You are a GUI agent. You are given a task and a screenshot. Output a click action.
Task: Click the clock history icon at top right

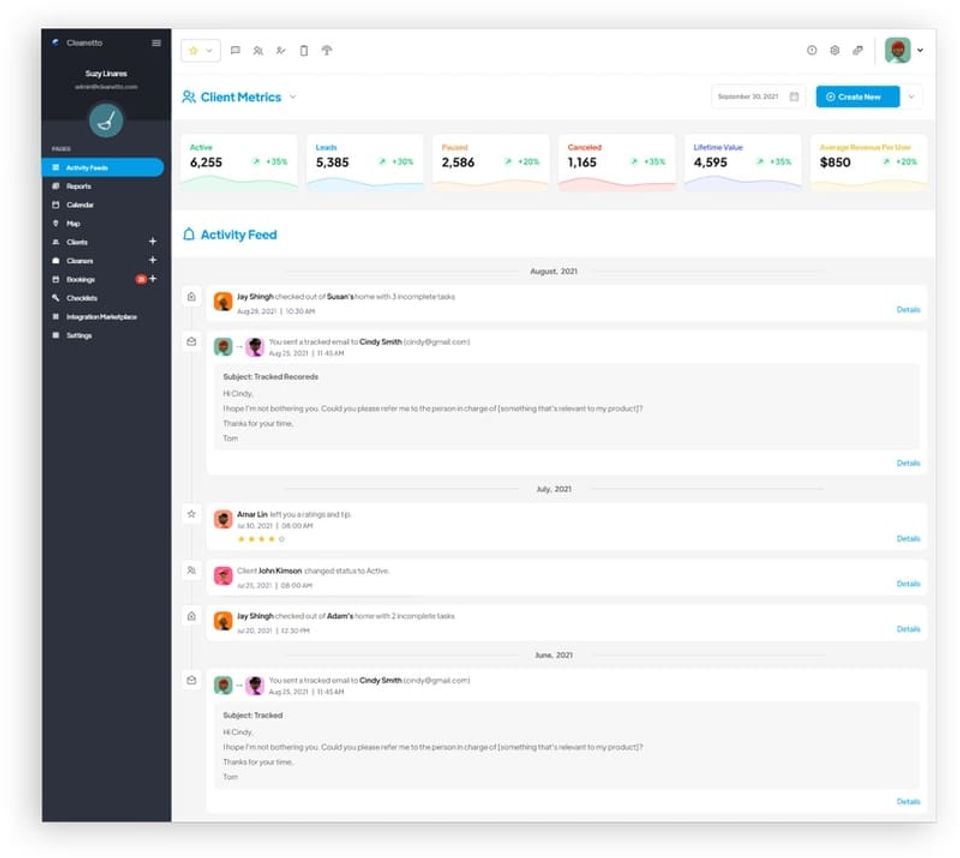click(812, 50)
